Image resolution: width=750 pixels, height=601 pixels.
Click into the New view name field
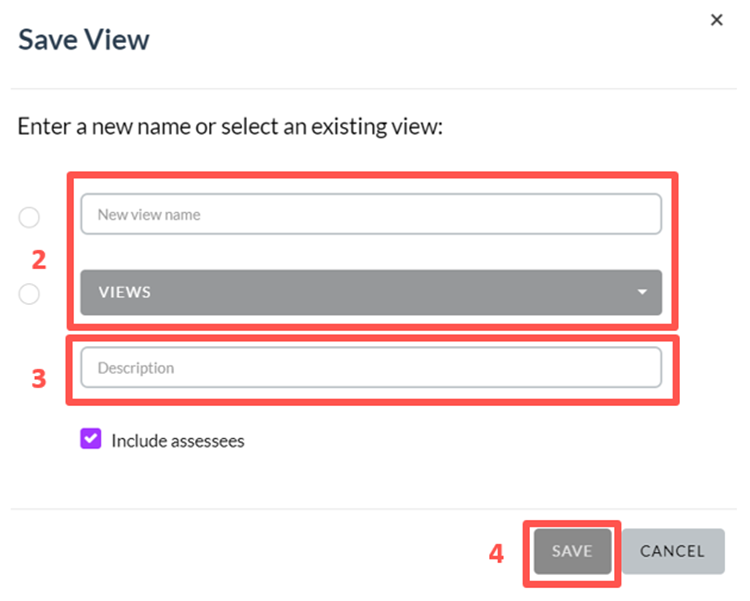(x=371, y=214)
